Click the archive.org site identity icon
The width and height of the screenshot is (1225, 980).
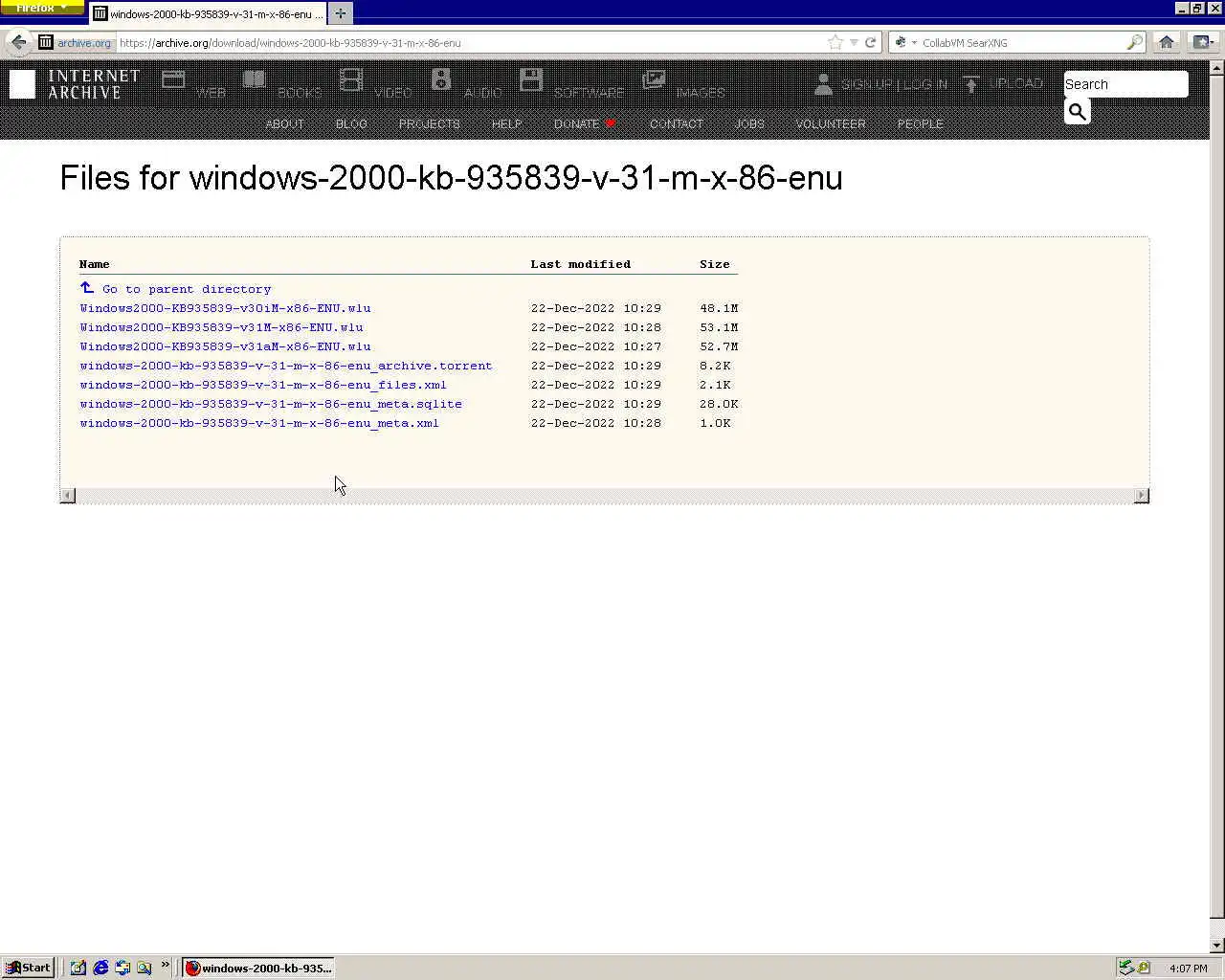click(45, 42)
